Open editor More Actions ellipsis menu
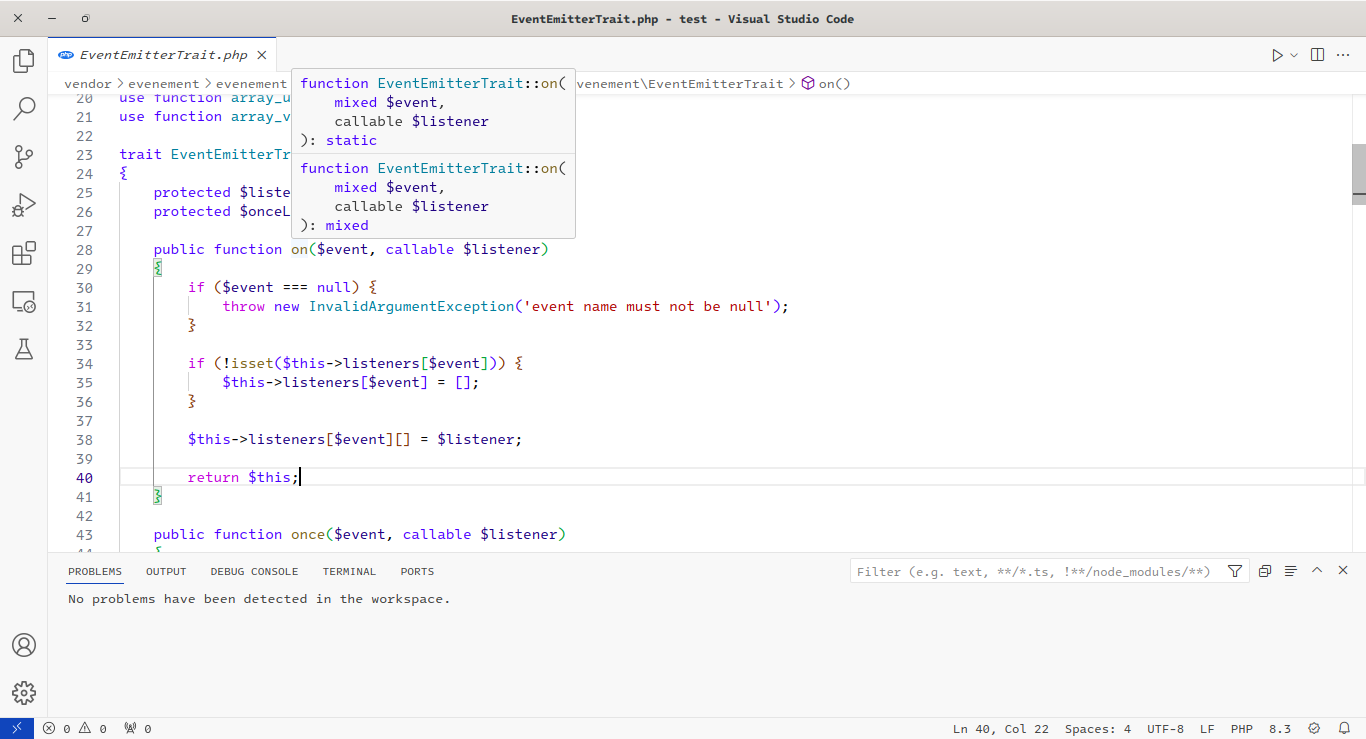Screen dimensions: 1366x739 point(1343,55)
